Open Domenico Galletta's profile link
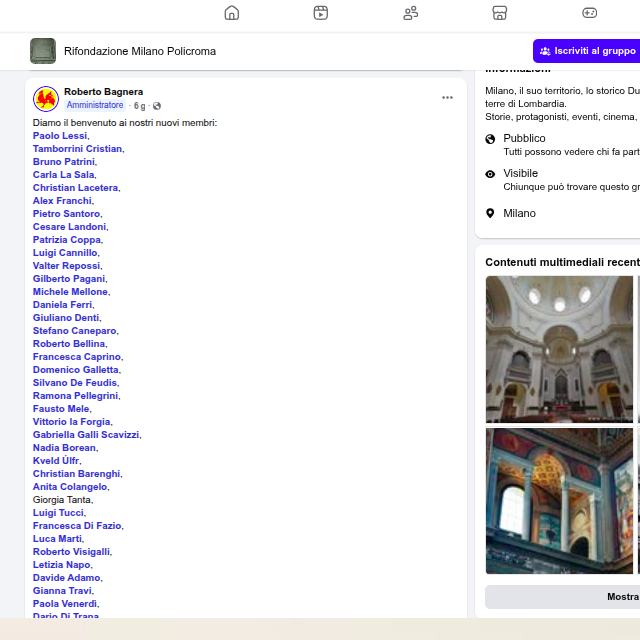Viewport: 640px width, 640px height. [76, 370]
